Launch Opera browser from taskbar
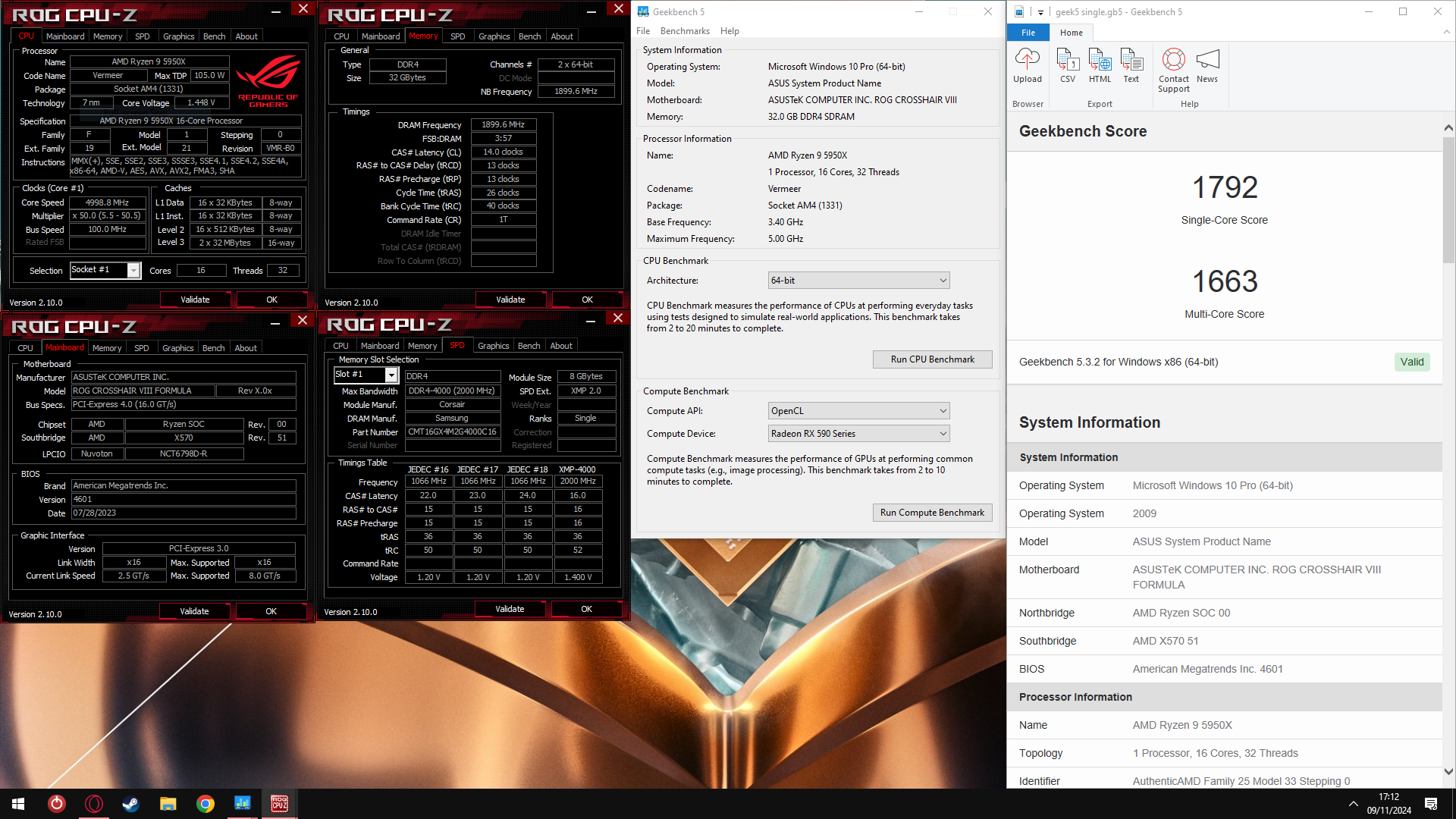This screenshot has height=819, width=1456. pos(94,804)
